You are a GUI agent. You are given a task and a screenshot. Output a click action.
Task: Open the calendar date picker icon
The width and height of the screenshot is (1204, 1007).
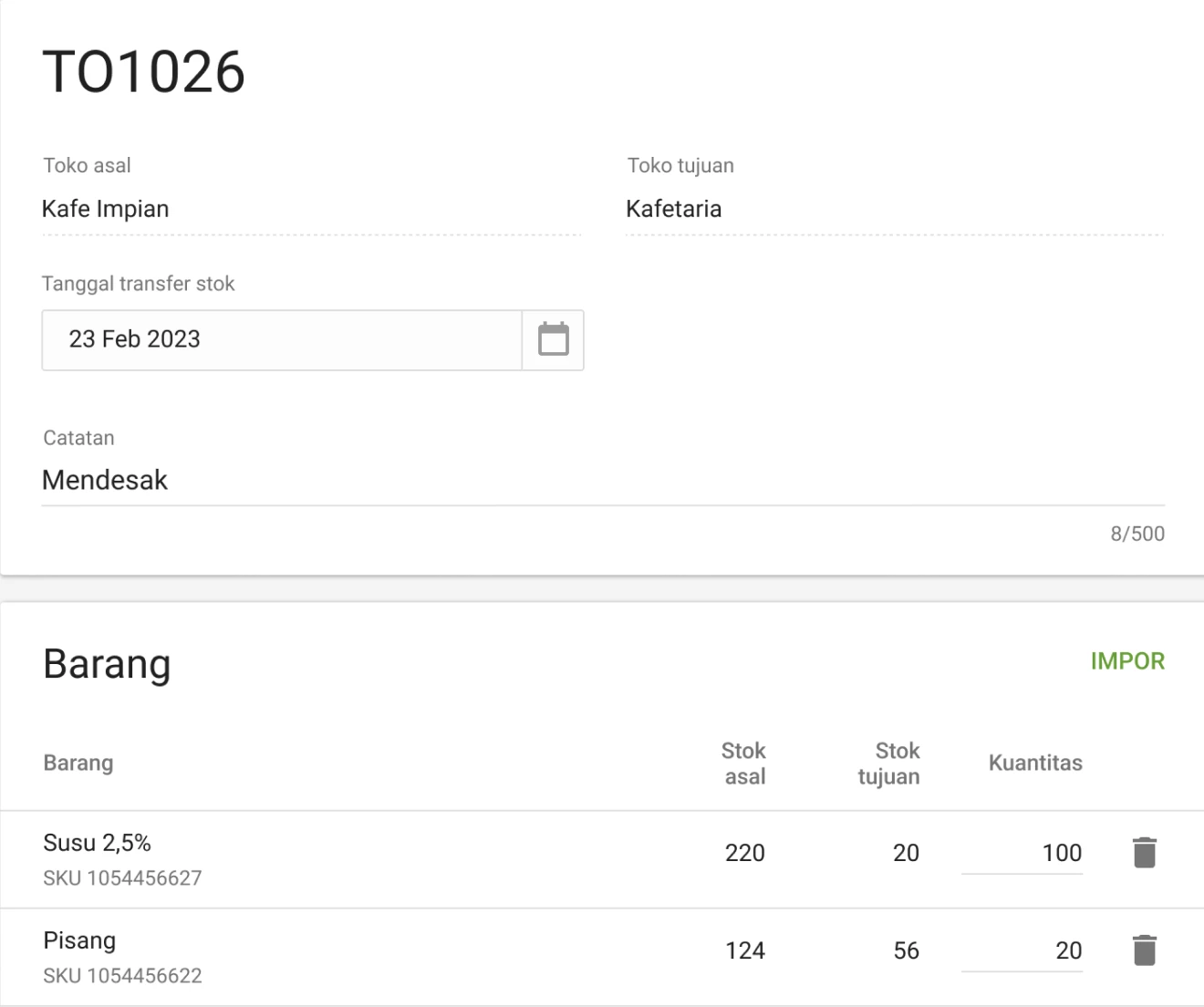(x=553, y=339)
